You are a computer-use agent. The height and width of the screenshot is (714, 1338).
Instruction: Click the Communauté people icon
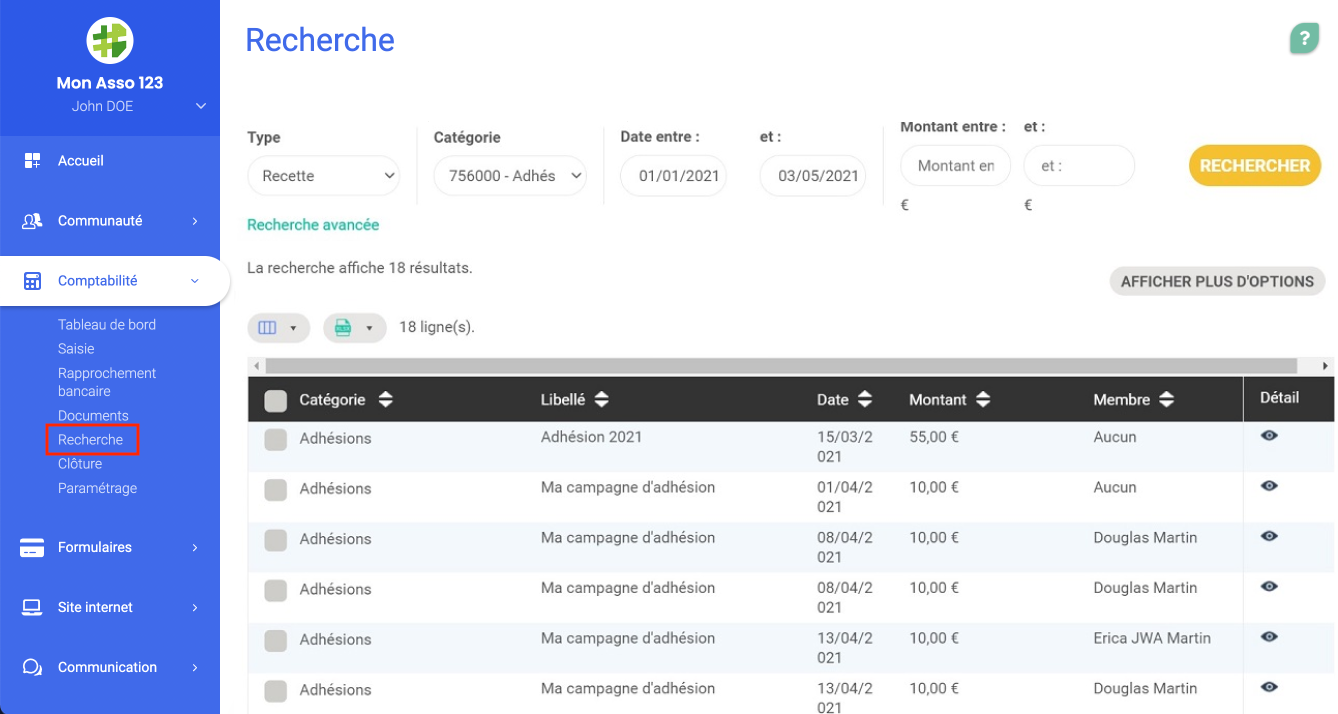pyautogui.click(x=32, y=221)
